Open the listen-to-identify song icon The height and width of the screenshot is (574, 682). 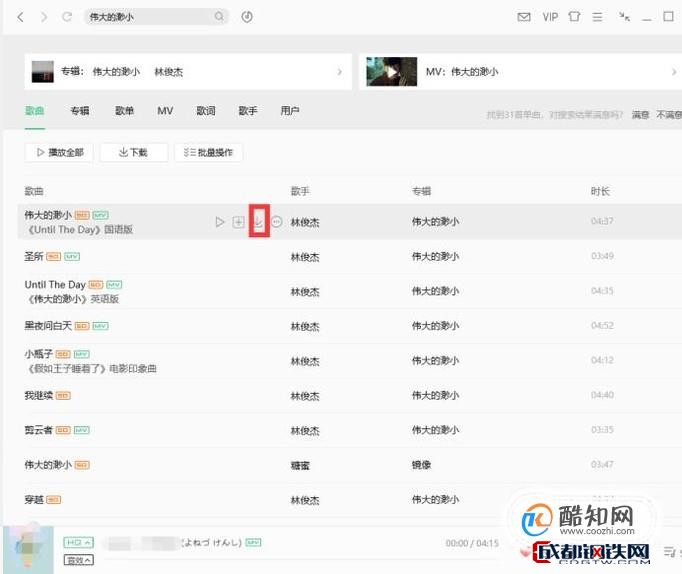coord(247,17)
